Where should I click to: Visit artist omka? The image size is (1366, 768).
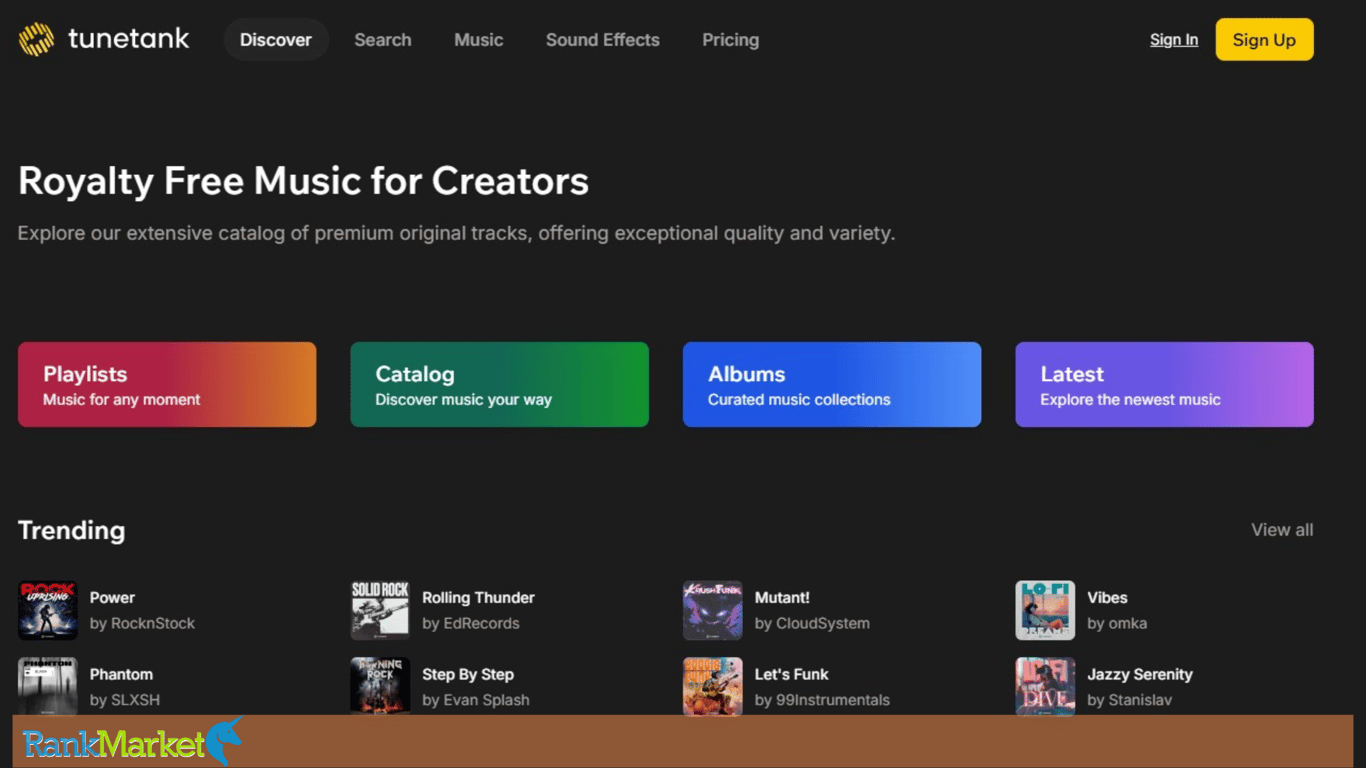coord(1128,623)
